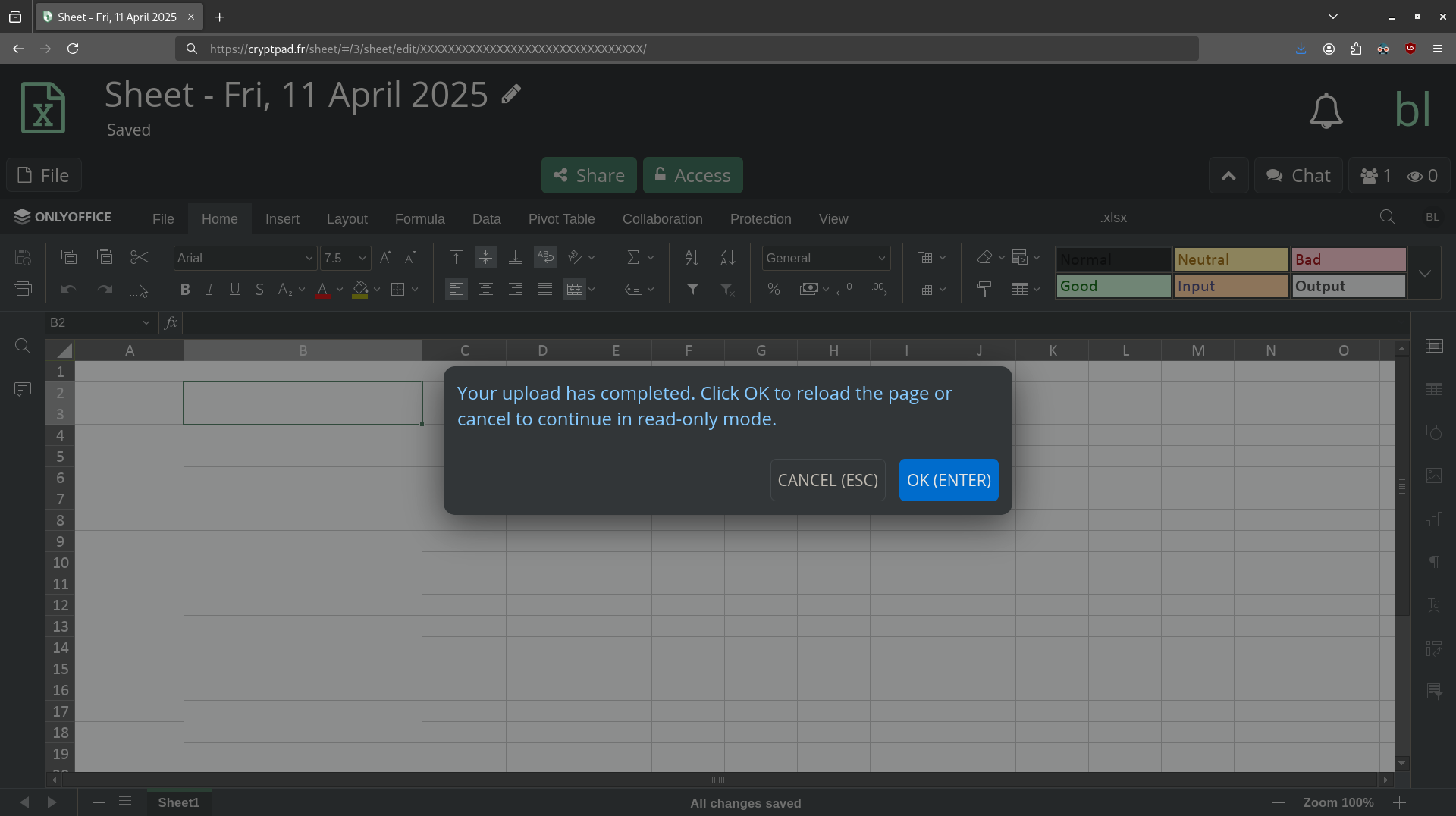Open the Formula ribbon tab
The width and height of the screenshot is (1456, 816).
419,219
